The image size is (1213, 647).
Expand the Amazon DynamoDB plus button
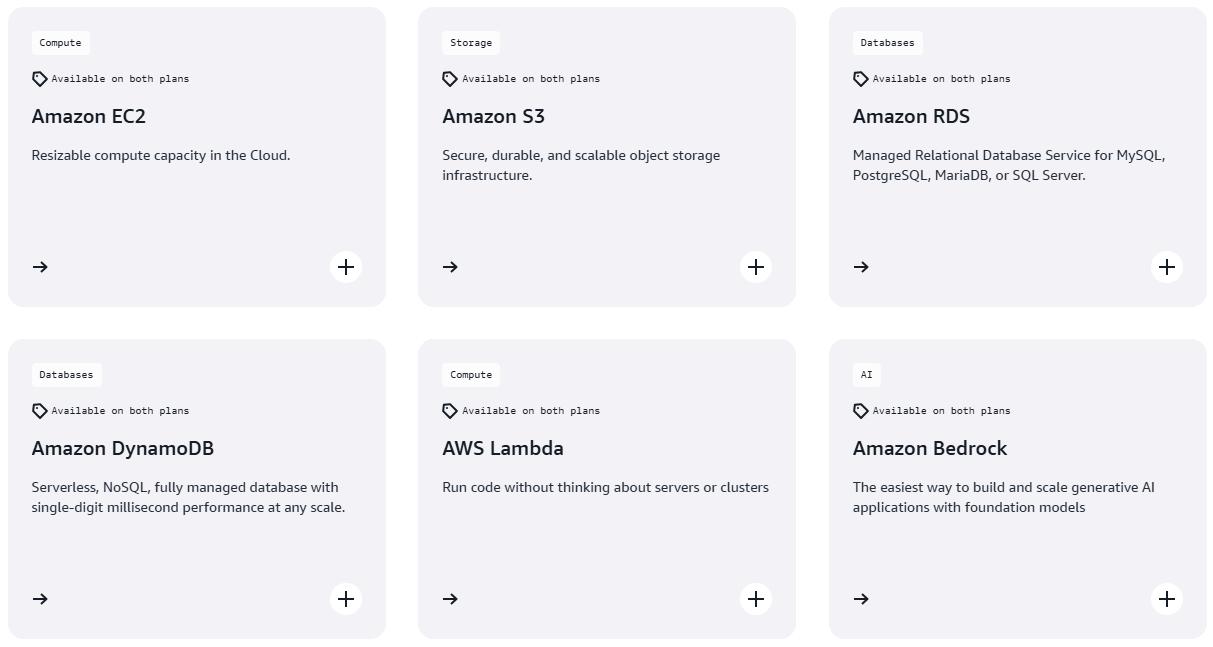click(x=346, y=599)
